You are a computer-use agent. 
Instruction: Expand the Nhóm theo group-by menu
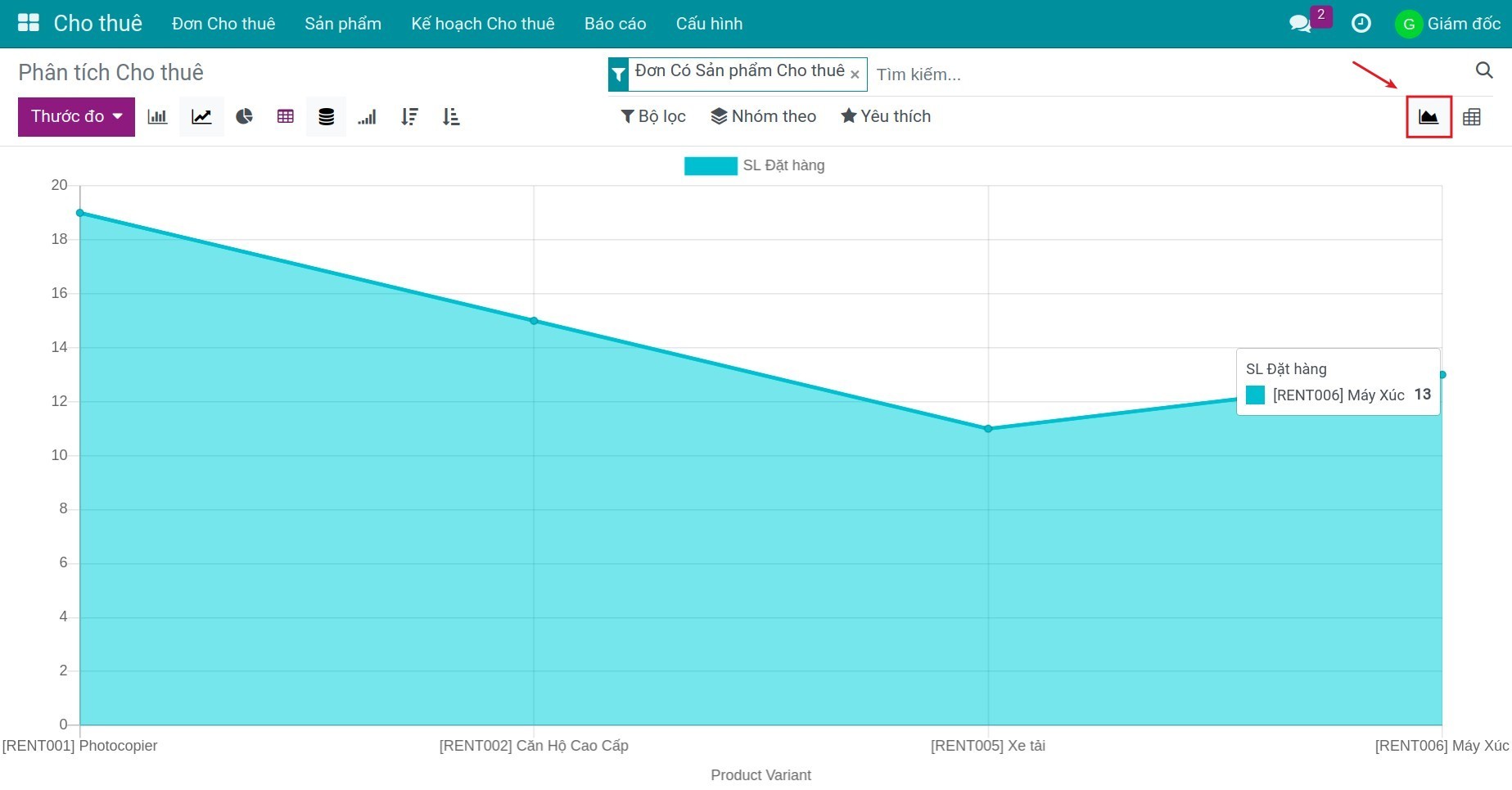click(763, 116)
